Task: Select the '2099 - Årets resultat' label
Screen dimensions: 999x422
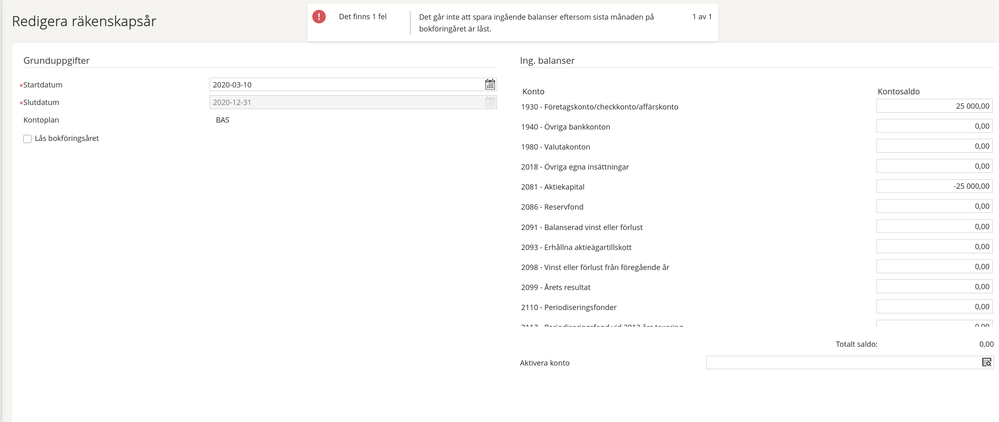Action: [557, 287]
